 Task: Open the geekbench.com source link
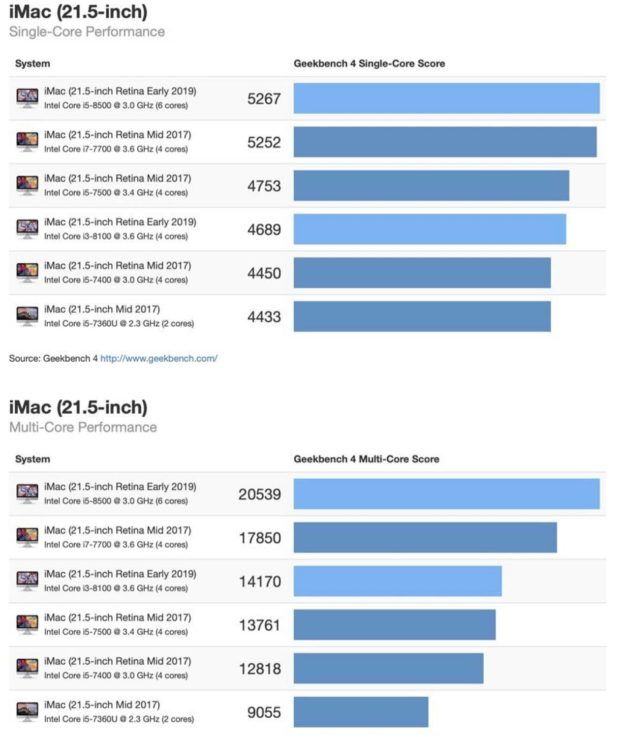(159, 358)
